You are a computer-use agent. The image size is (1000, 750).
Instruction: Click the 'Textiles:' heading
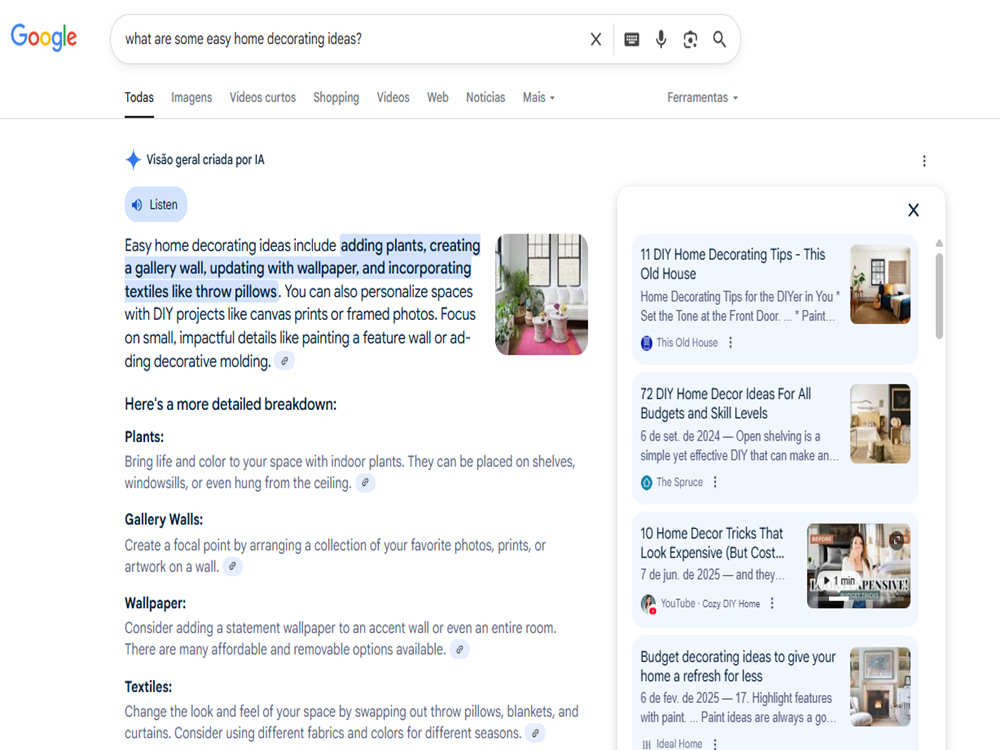click(149, 687)
